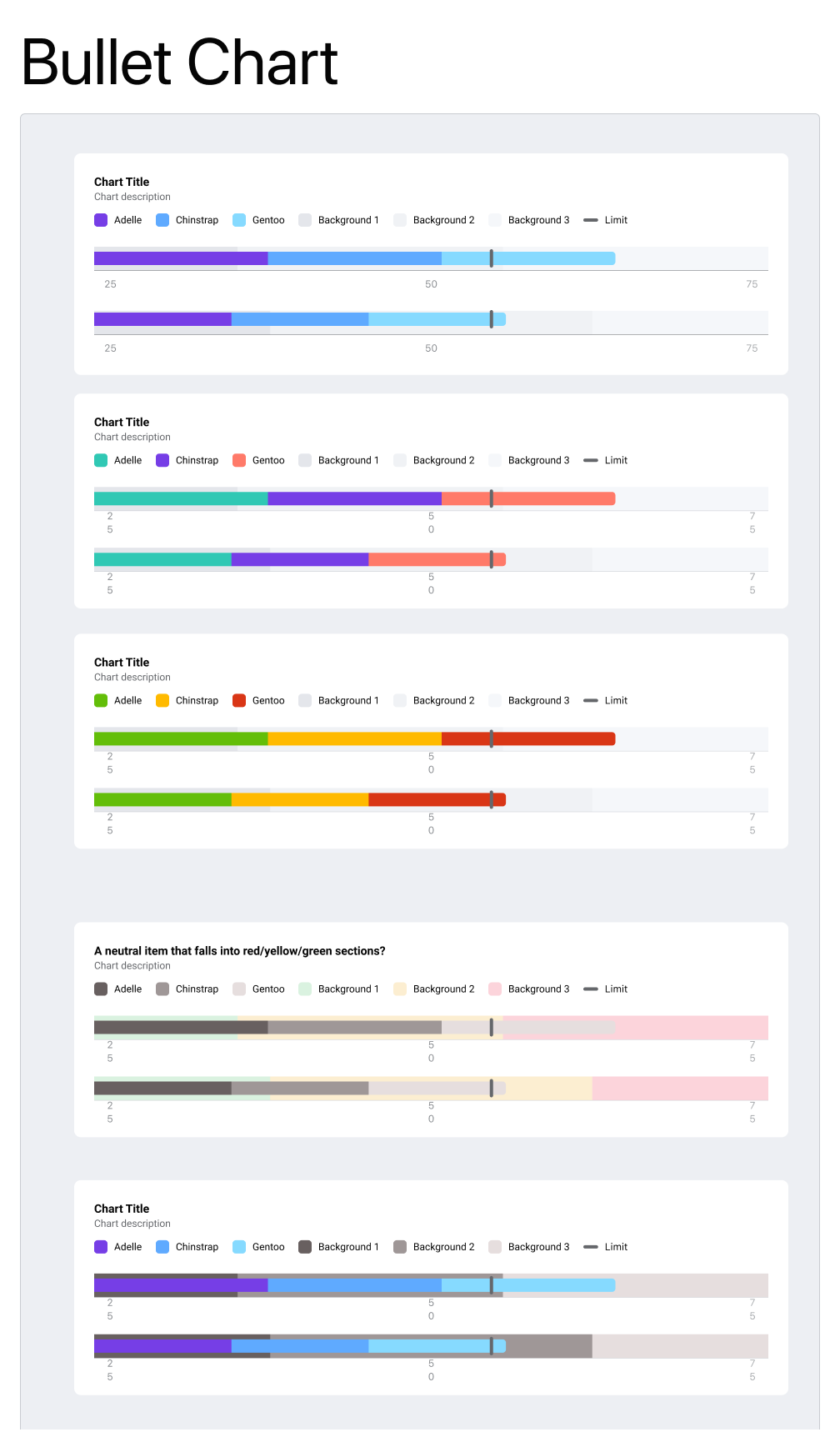Click the teal Adelle legend swatch

[101, 460]
